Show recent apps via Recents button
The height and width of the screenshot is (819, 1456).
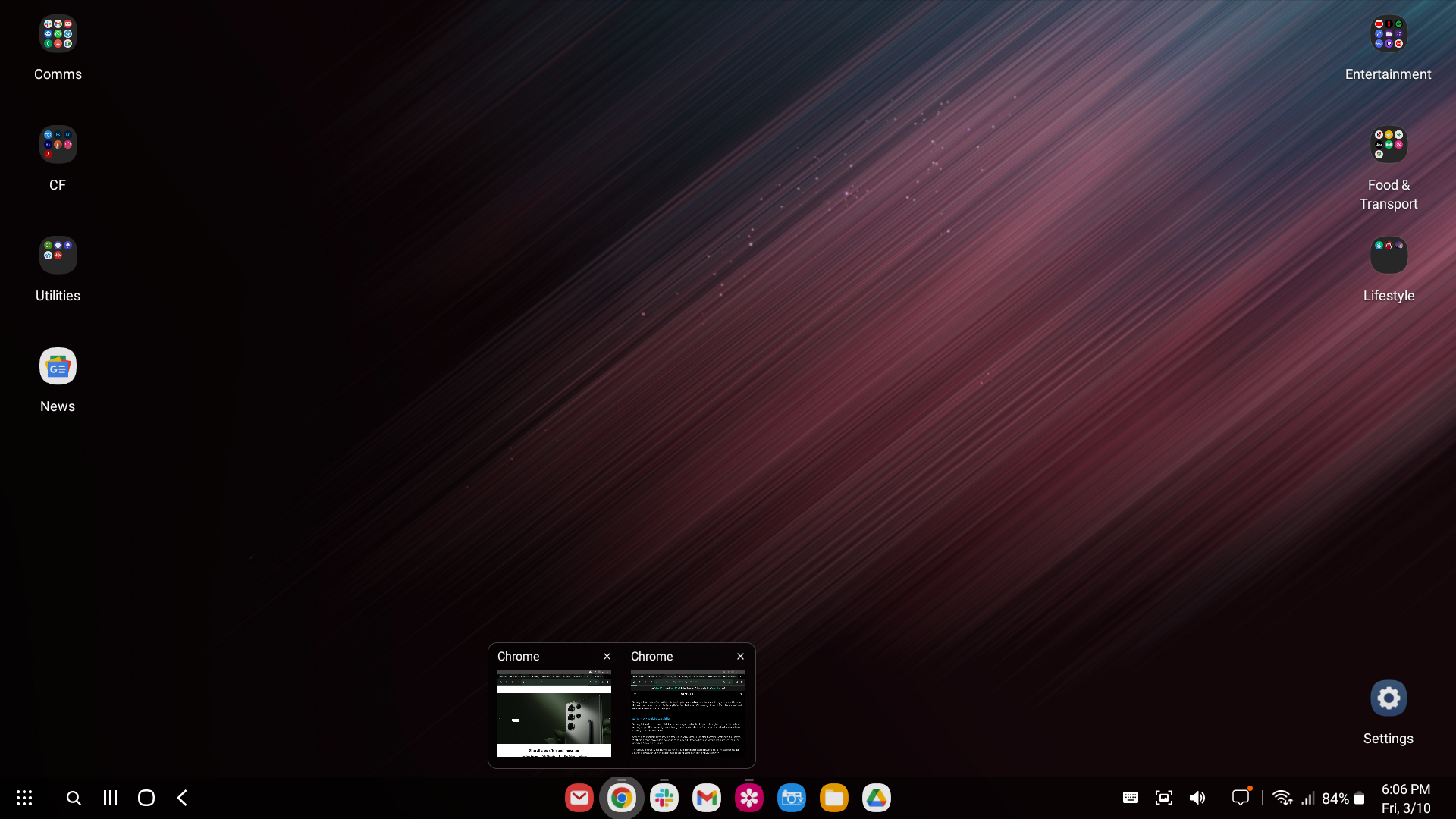(110, 798)
